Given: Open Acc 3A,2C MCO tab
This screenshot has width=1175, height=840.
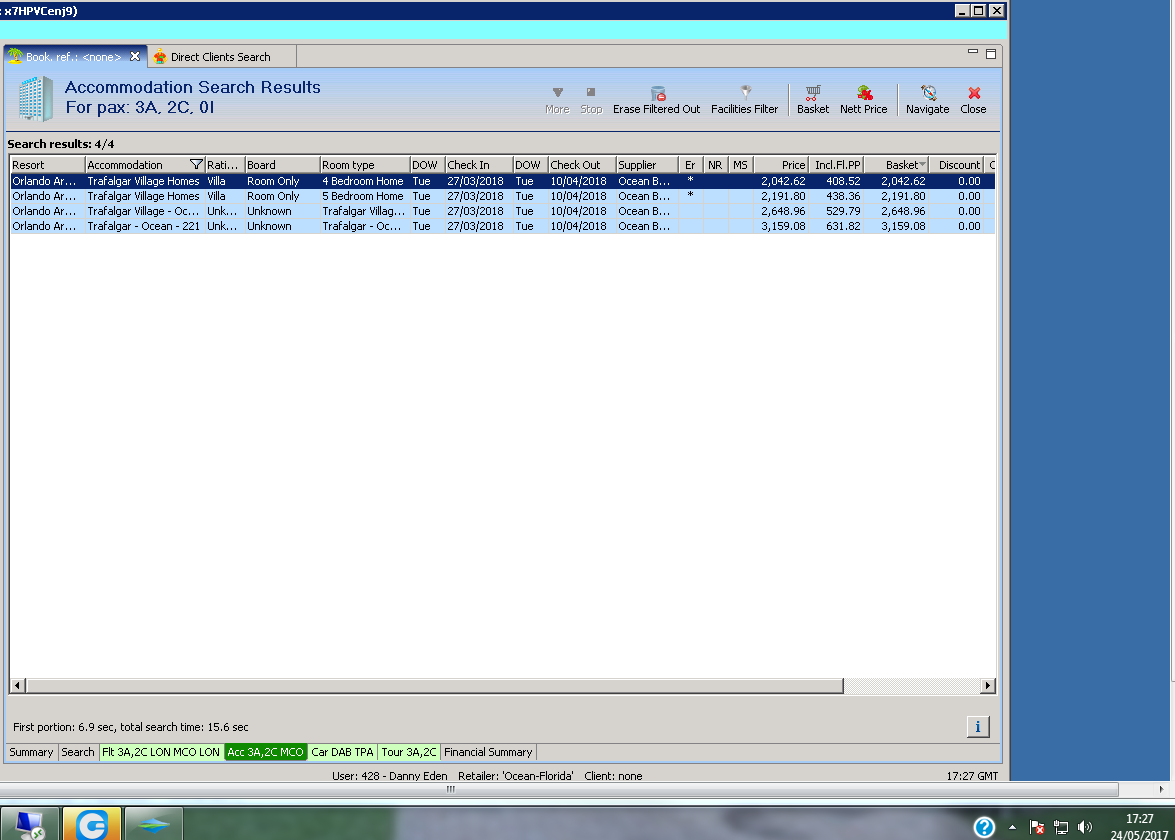Looking at the screenshot, I should (x=265, y=752).
